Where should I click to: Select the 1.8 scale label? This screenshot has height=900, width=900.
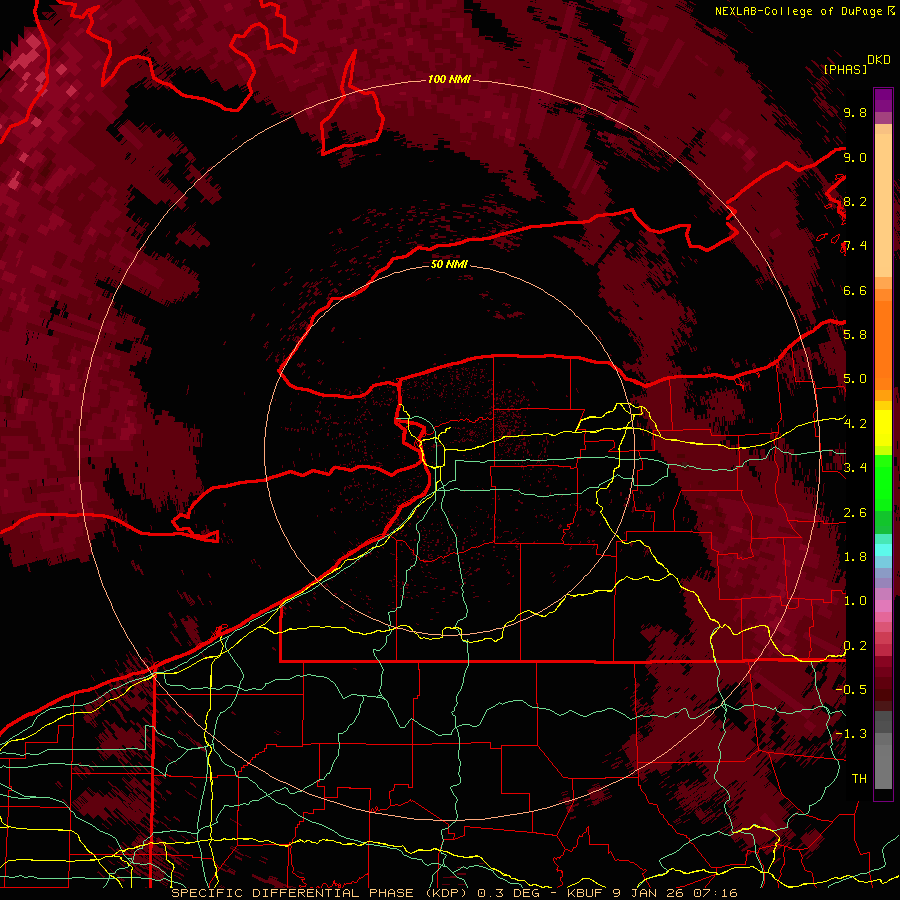click(855, 557)
